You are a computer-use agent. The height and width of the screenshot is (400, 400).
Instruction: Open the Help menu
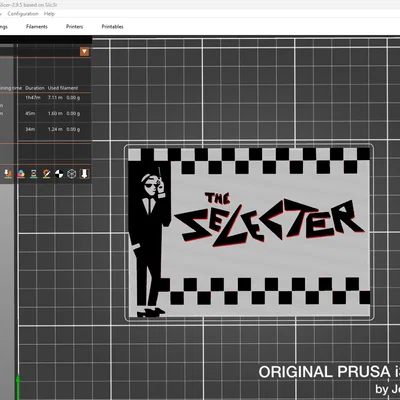(49, 14)
